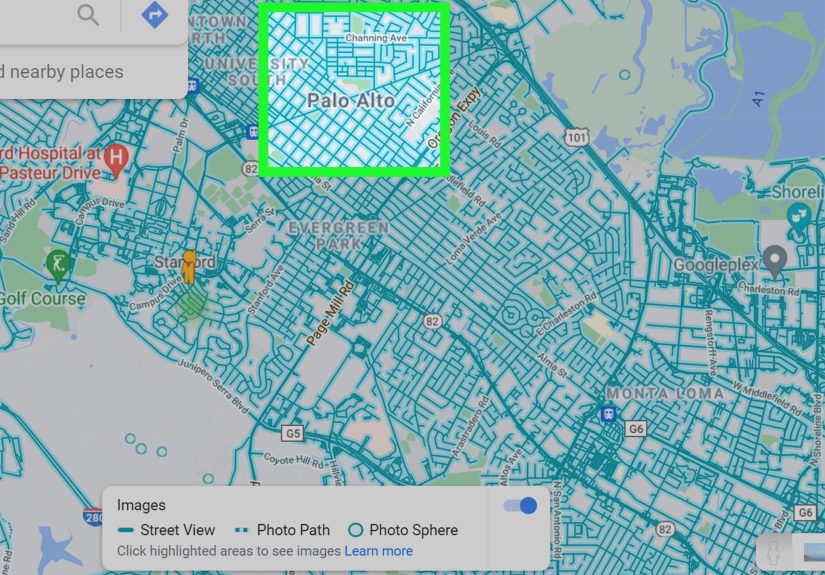Open directions with the blue arrow icon
The width and height of the screenshot is (825, 575).
(155, 15)
